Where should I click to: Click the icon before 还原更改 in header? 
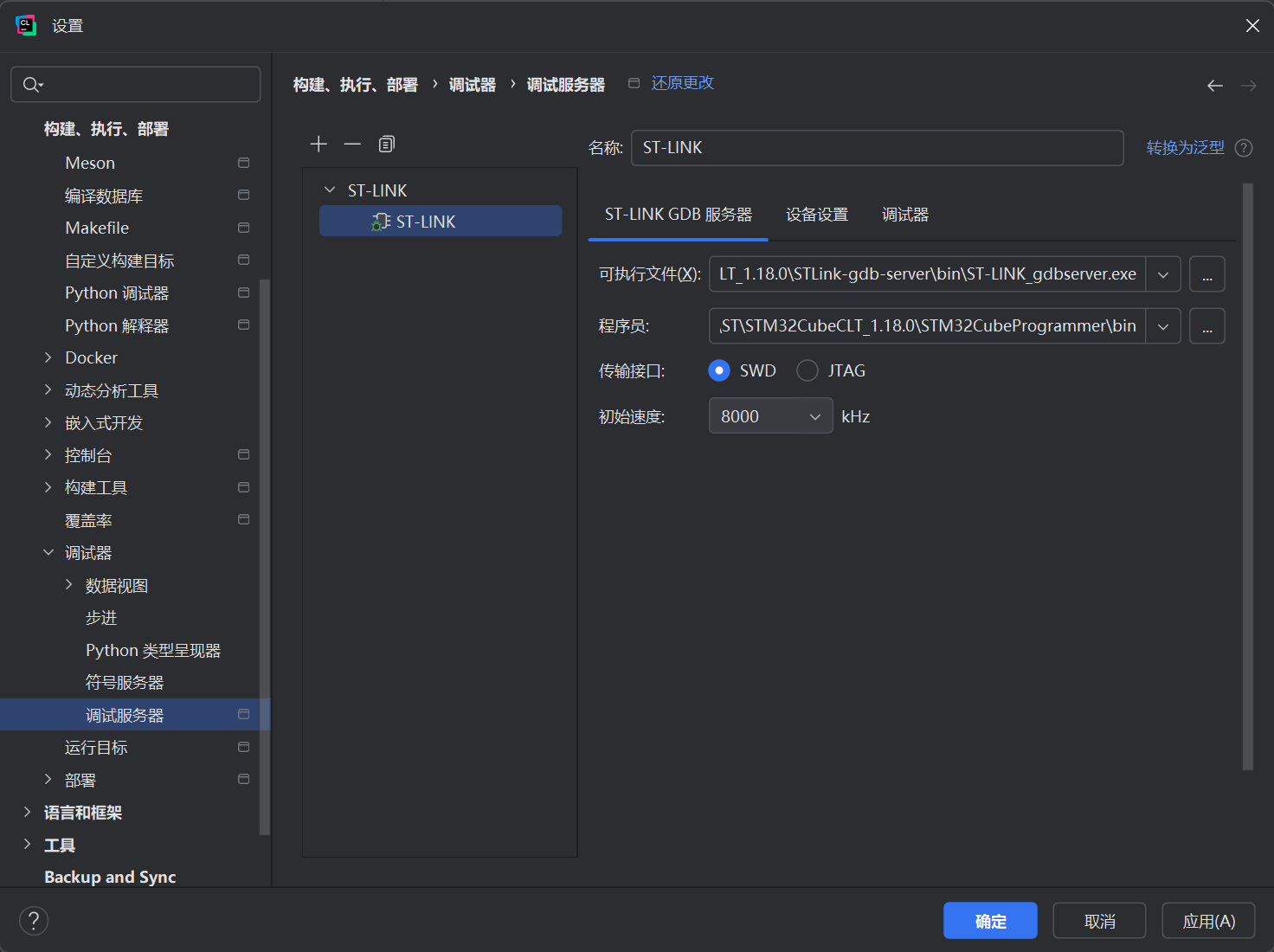coord(634,83)
